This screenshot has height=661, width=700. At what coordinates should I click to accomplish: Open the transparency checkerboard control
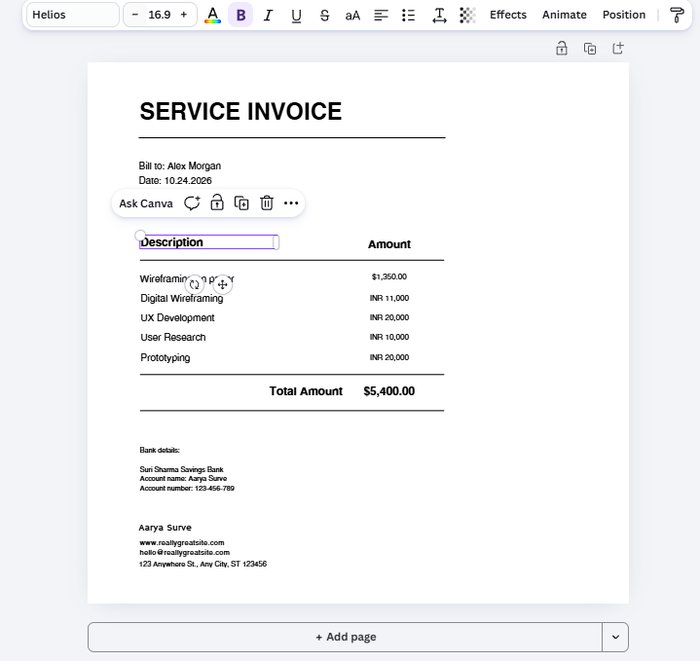467,16
